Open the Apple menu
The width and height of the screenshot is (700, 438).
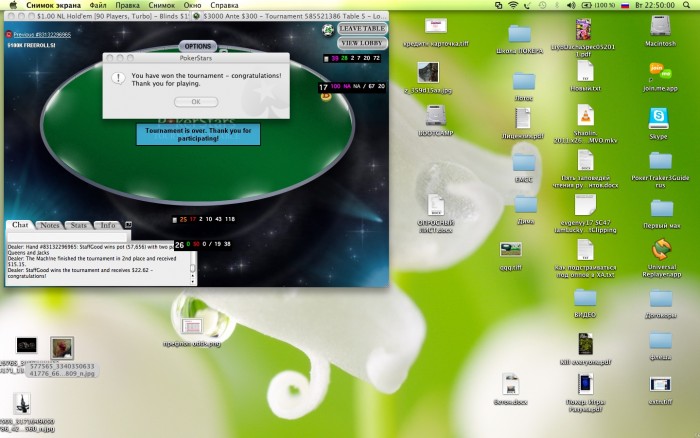pos(13,5)
